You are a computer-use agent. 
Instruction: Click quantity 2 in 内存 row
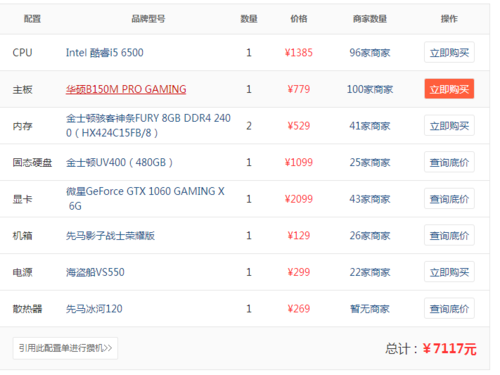[249, 126]
